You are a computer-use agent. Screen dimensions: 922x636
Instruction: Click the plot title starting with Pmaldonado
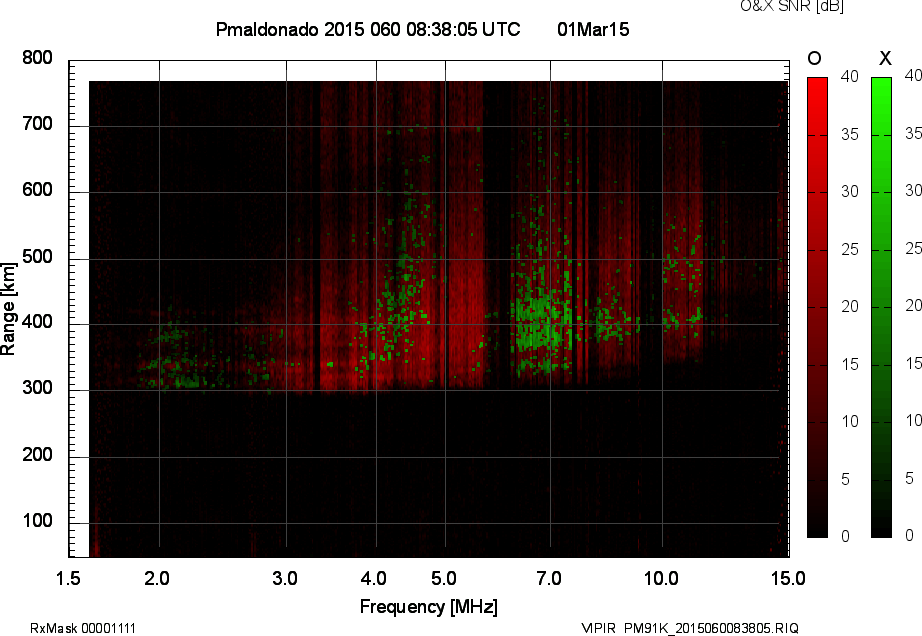[367, 30]
